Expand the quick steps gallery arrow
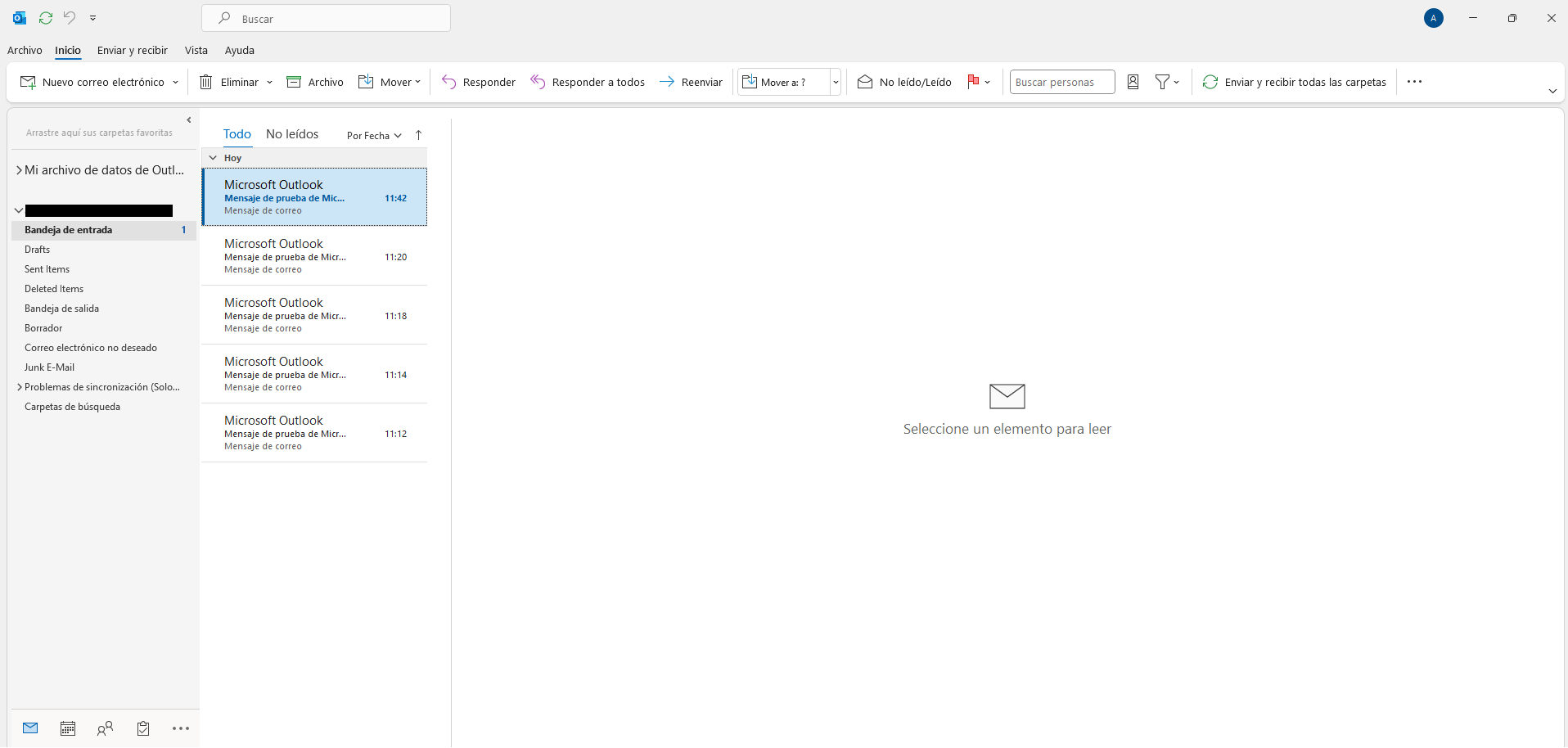 click(x=836, y=82)
